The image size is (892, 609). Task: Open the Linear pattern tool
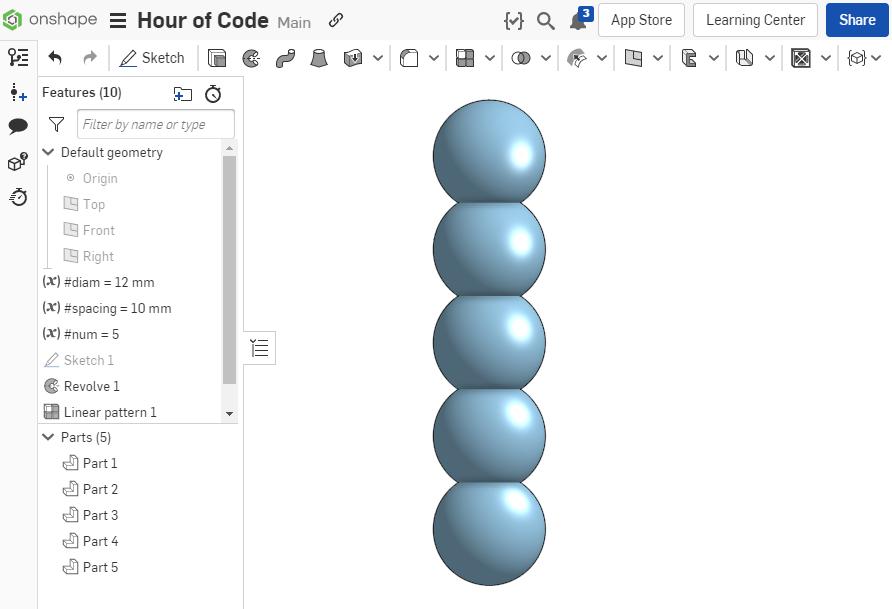[x=464, y=58]
